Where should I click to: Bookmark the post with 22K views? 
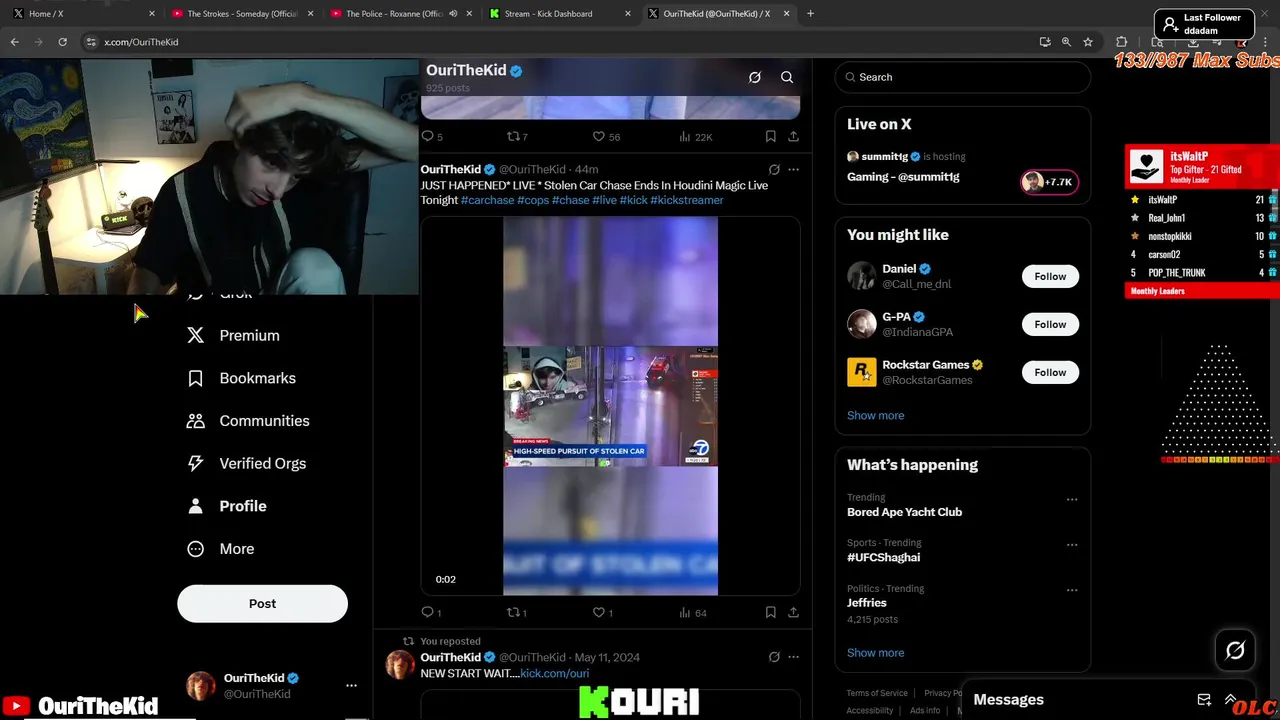point(770,136)
